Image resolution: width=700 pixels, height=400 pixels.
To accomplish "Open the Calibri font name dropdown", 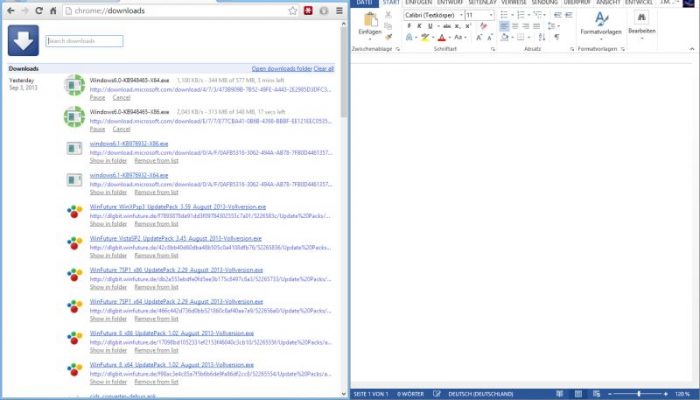I will point(461,15).
